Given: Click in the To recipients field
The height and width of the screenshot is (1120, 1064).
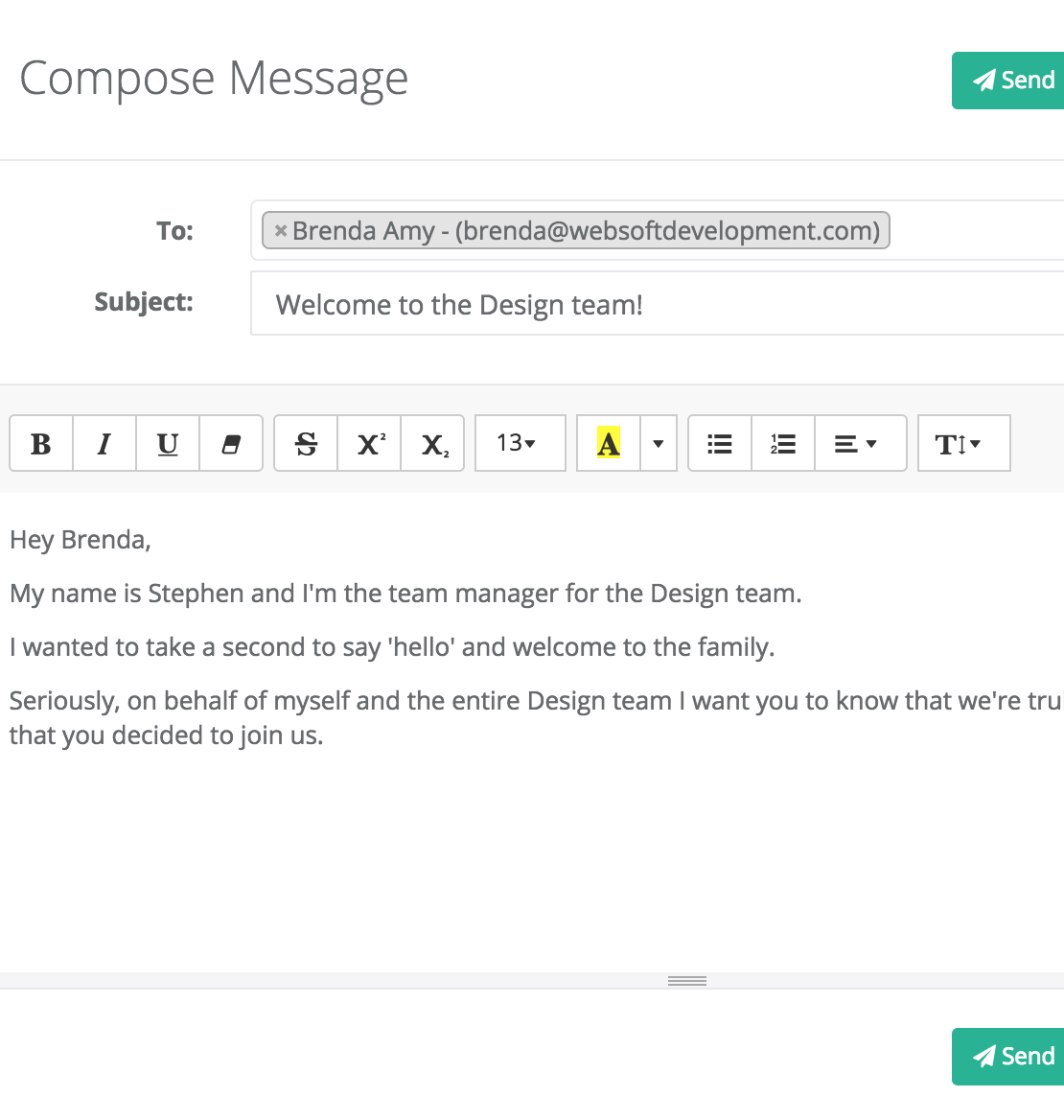Looking at the screenshot, I should coord(975,230).
